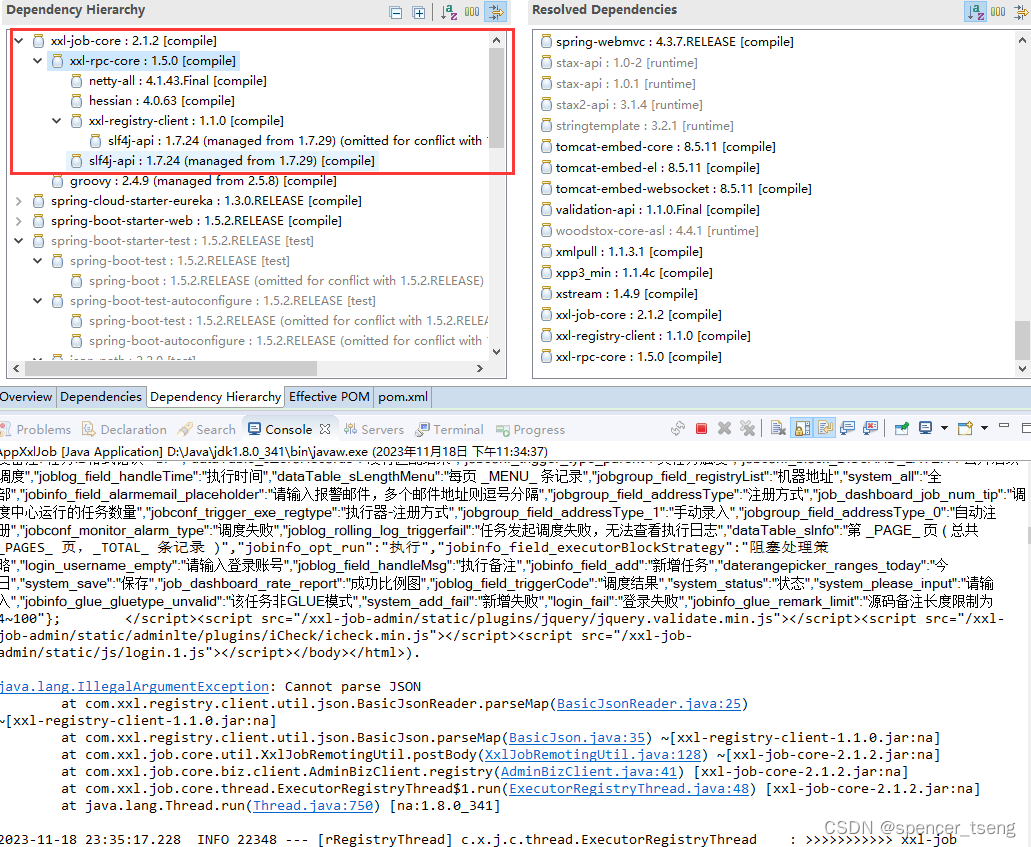This screenshot has width=1031, height=847.
Task: Collapse All nodes in Dependency Hierarchy
Action: click(396, 11)
